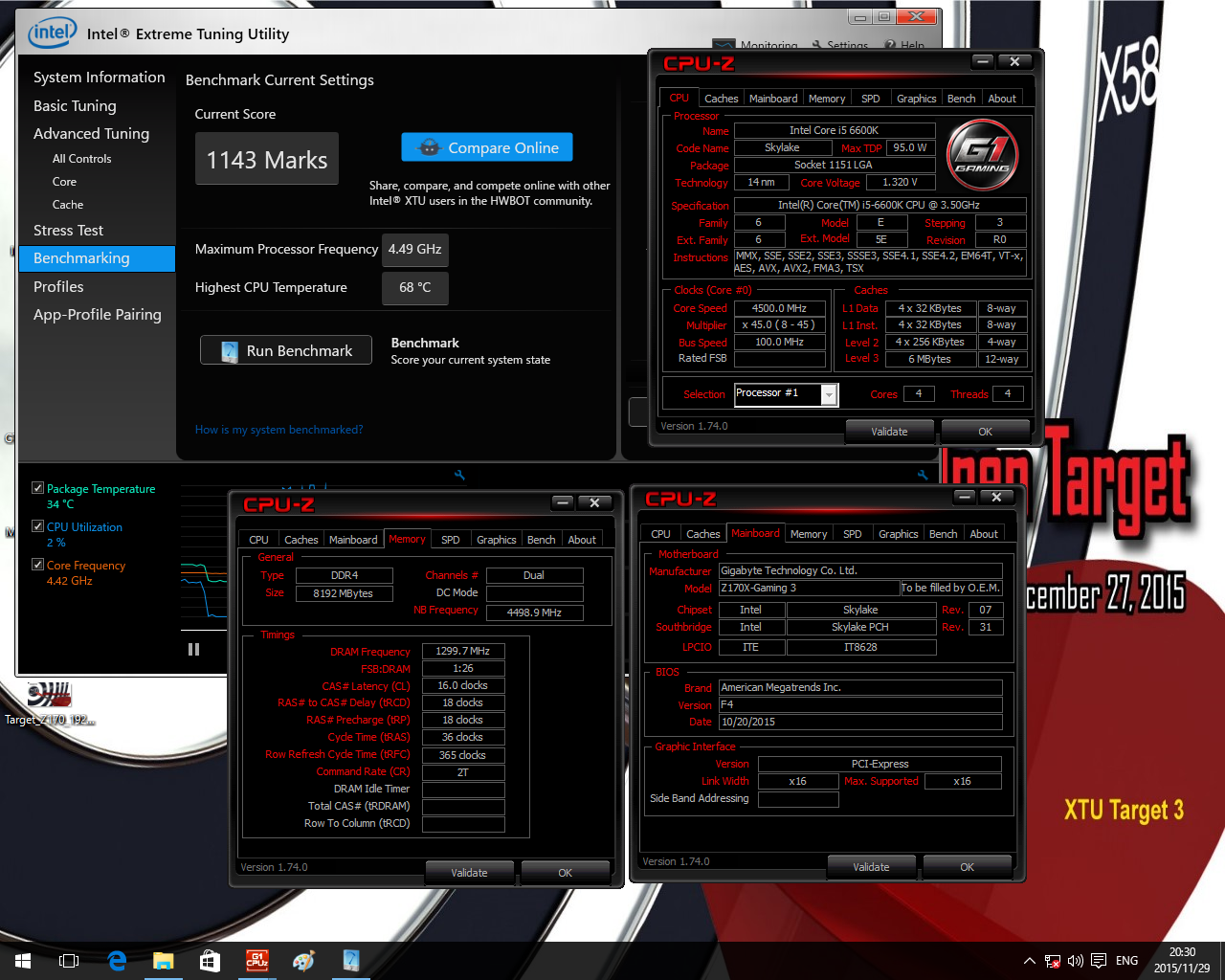Show hidden system tray icons
The height and width of the screenshot is (980, 1225).
click(1030, 961)
